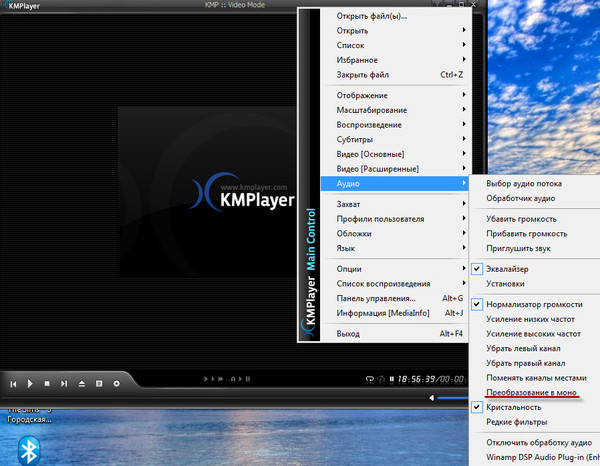Expand the Отображение submenu

[x=395, y=95]
